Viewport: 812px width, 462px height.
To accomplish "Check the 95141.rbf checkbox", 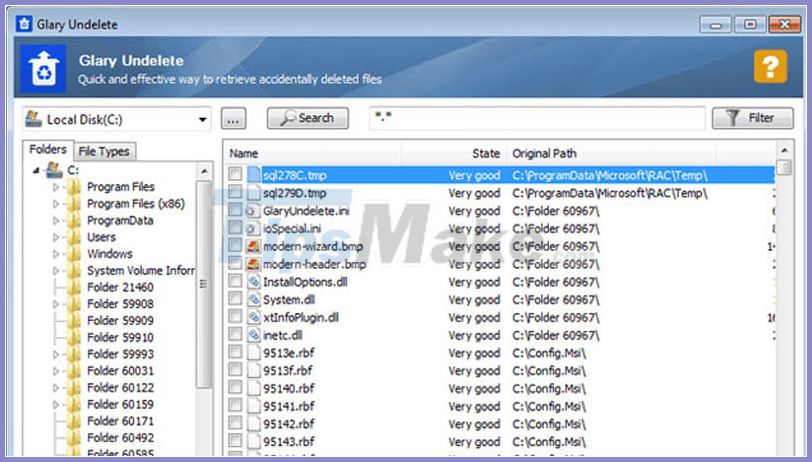I will click(235, 406).
